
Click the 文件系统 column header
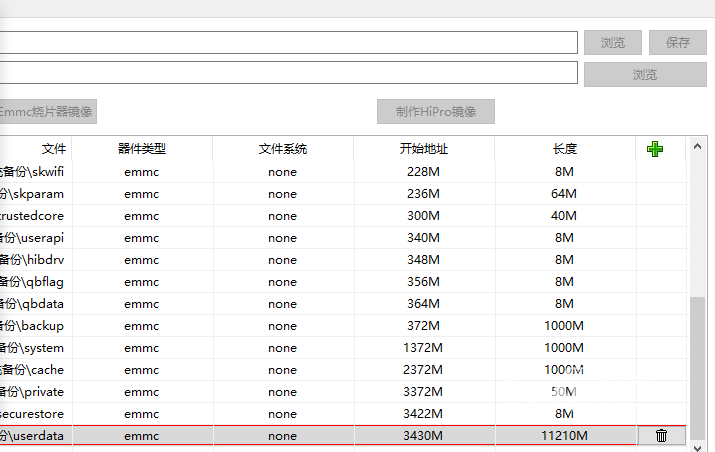click(283, 149)
